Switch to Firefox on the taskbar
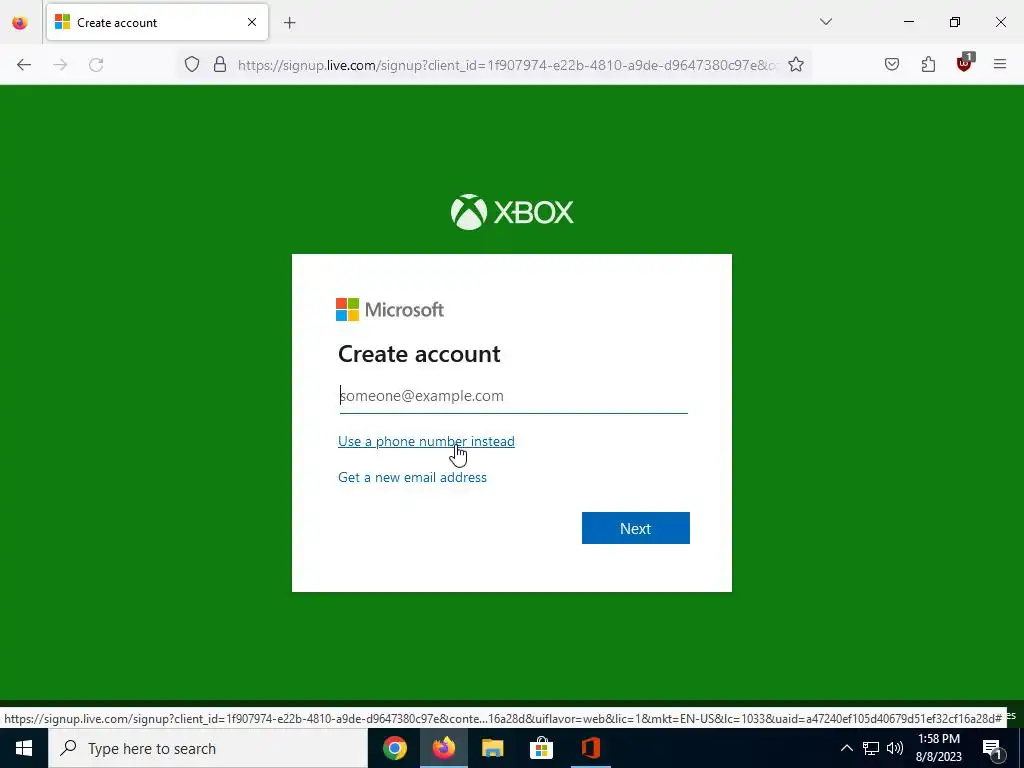Image resolution: width=1024 pixels, height=768 pixels. coord(443,748)
